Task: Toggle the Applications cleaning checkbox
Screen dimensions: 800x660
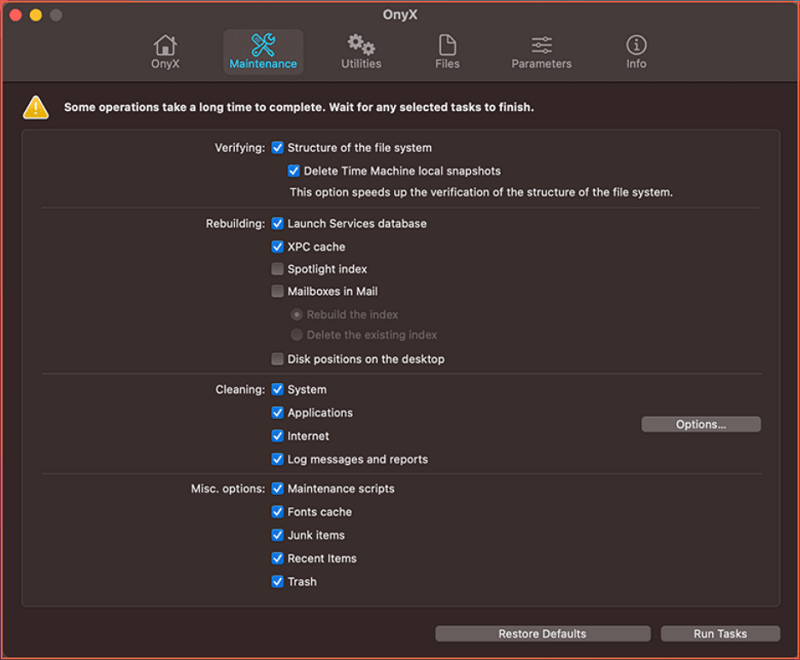Action: pos(278,413)
